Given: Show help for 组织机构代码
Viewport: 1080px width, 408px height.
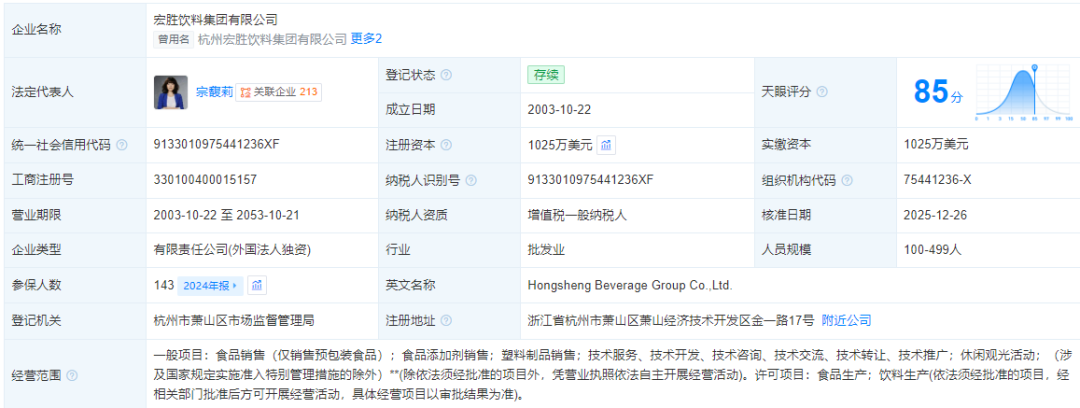Looking at the screenshot, I should click(847, 181).
